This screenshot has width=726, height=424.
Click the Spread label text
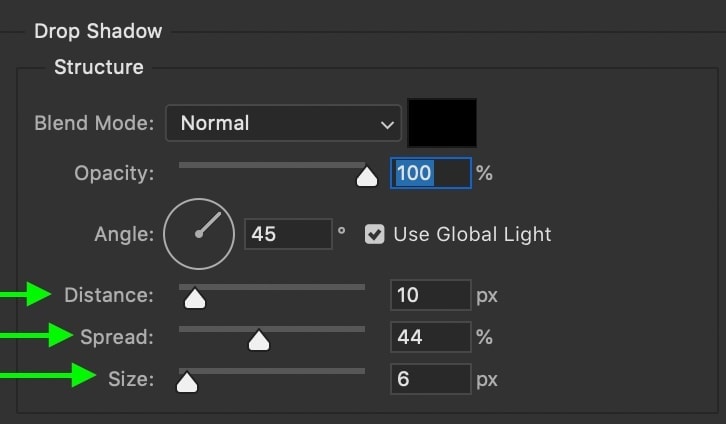click(117, 337)
